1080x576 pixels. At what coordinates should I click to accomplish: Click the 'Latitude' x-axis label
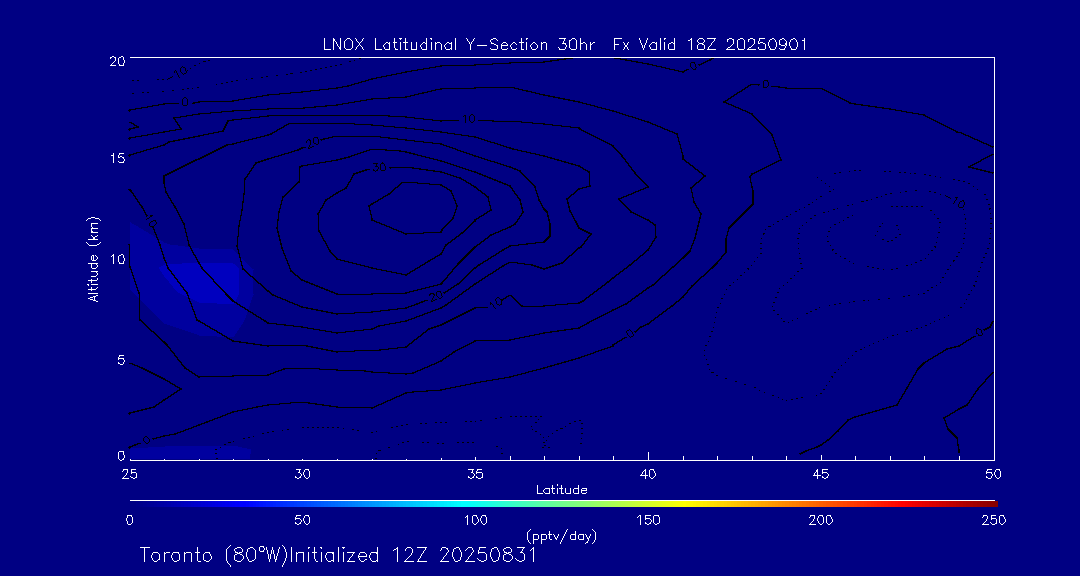[x=561, y=489]
